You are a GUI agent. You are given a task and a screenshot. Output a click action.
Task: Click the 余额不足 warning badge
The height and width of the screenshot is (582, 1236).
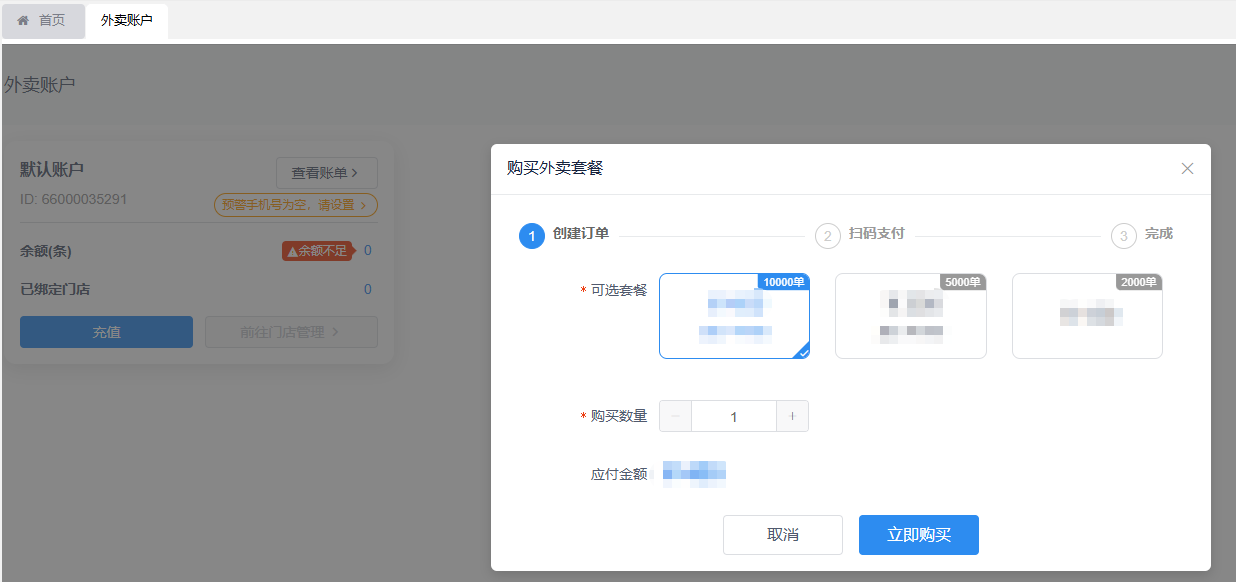pyautogui.click(x=317, y=251)
